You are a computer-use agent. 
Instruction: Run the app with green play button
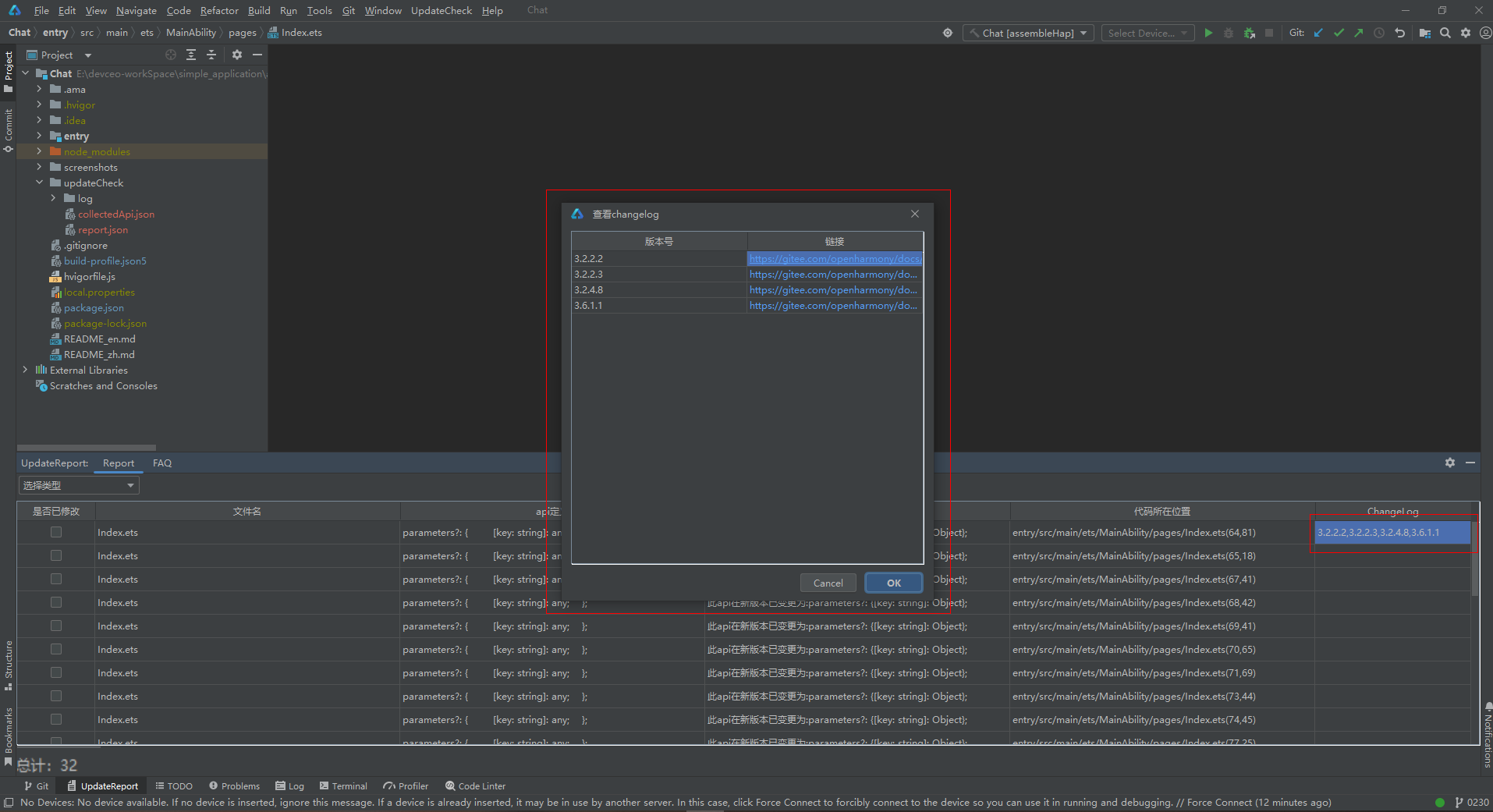[1208, 33]
